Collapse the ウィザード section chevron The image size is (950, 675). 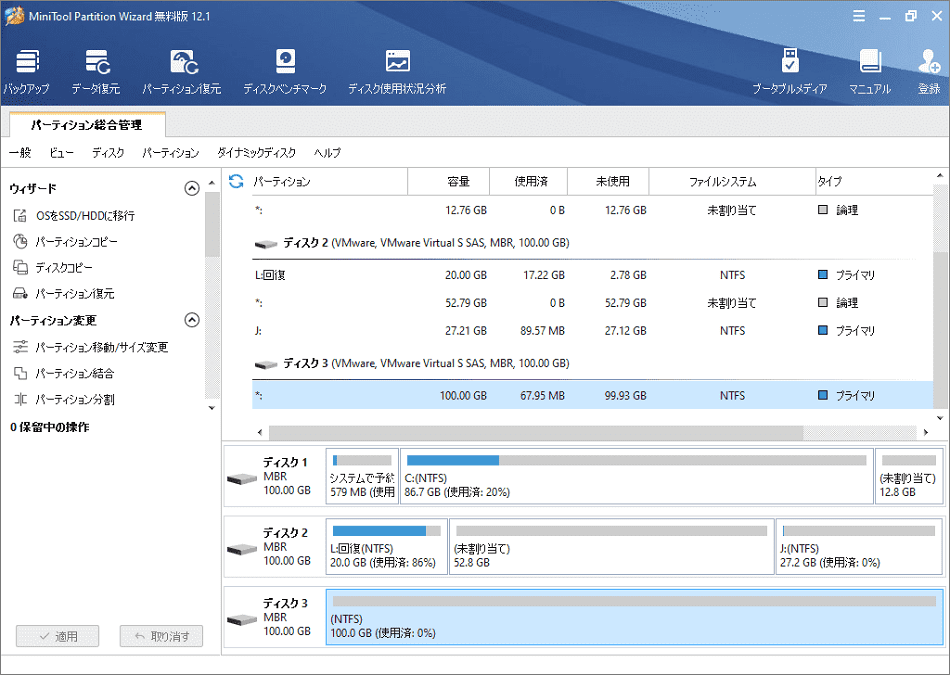tap(192, 188)
